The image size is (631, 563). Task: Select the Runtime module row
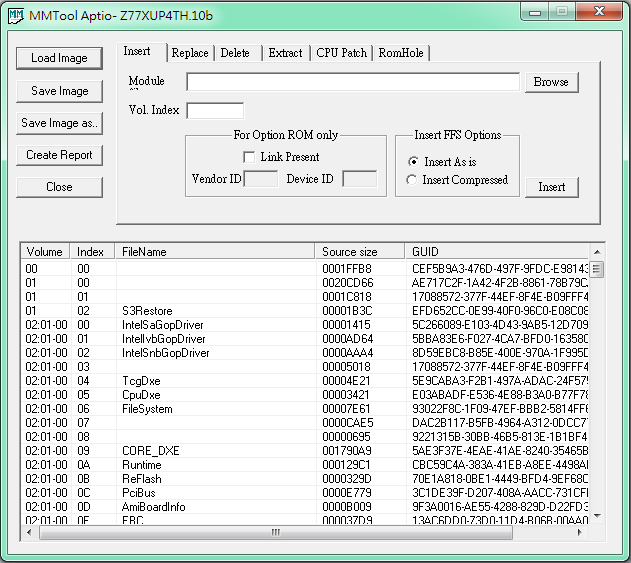(x=304, y=465)
